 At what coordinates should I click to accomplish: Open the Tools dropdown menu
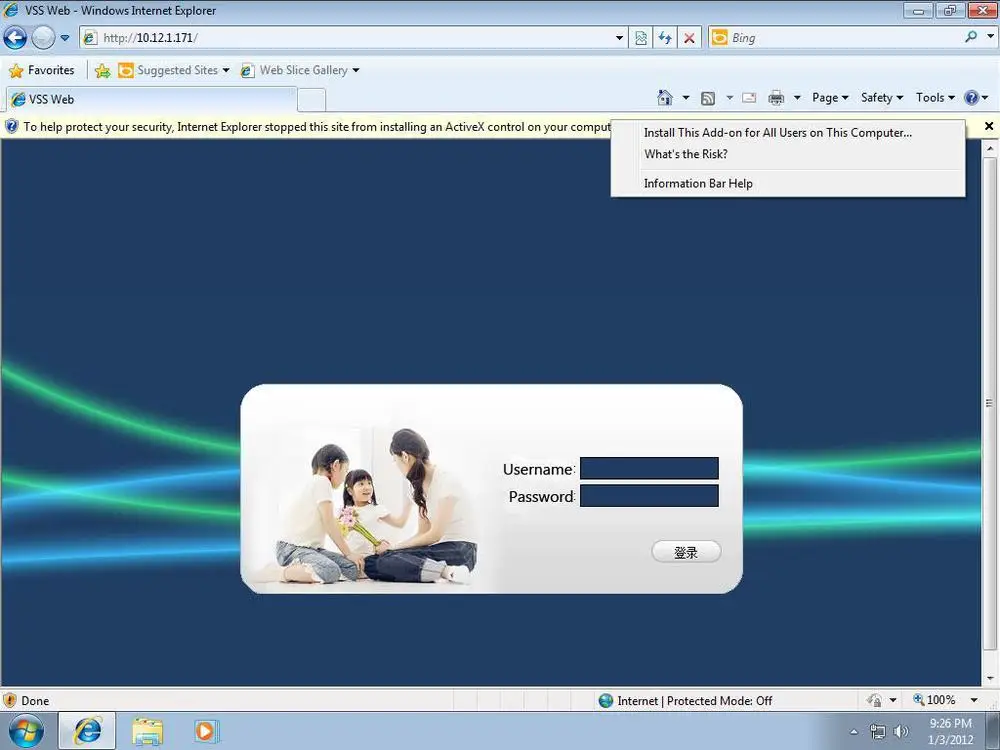coord(935,98)
